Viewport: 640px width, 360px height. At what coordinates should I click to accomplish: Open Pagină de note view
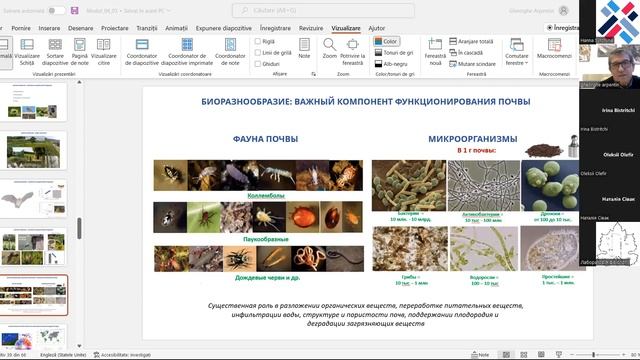[80, 52]
